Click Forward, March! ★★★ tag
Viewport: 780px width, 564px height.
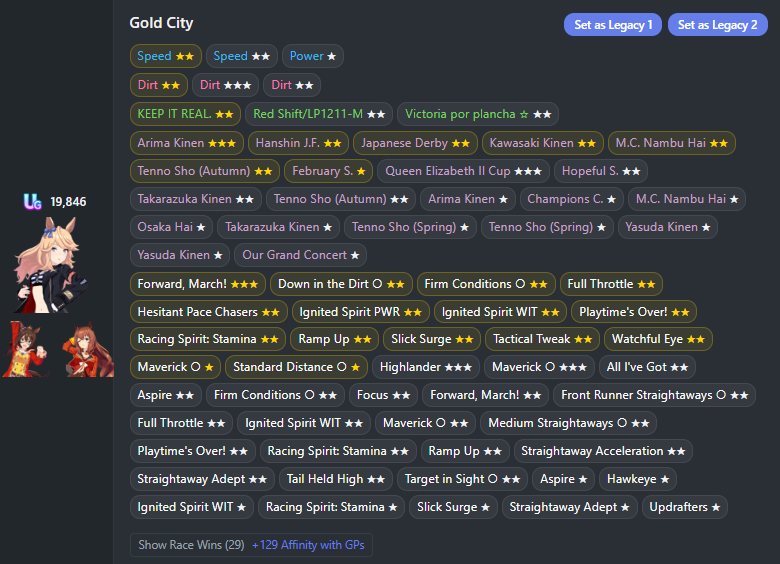pyautogui.click(x=197, y=284)
